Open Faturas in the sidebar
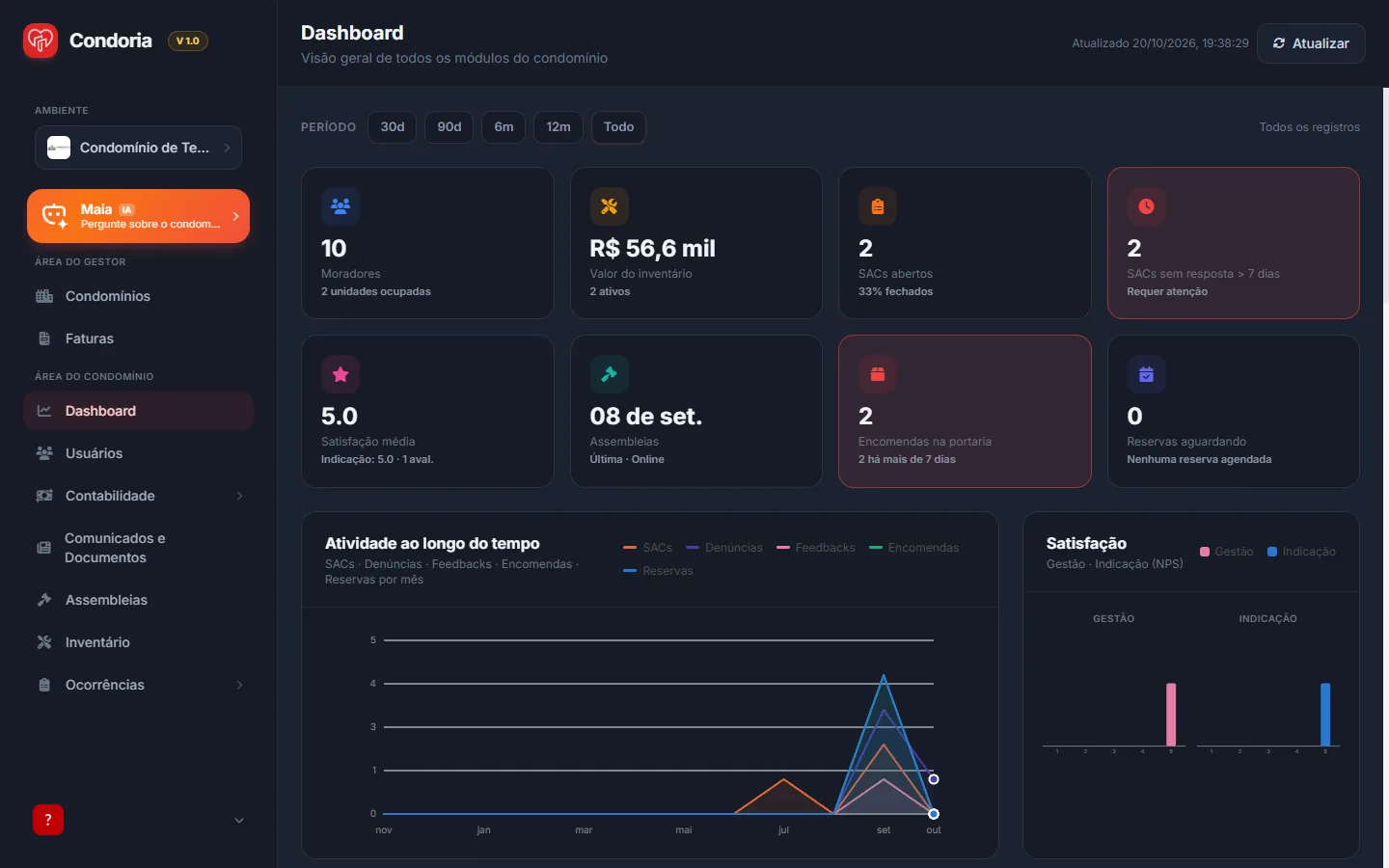This screenshot has height=868, width=1389. click(138, 339)
